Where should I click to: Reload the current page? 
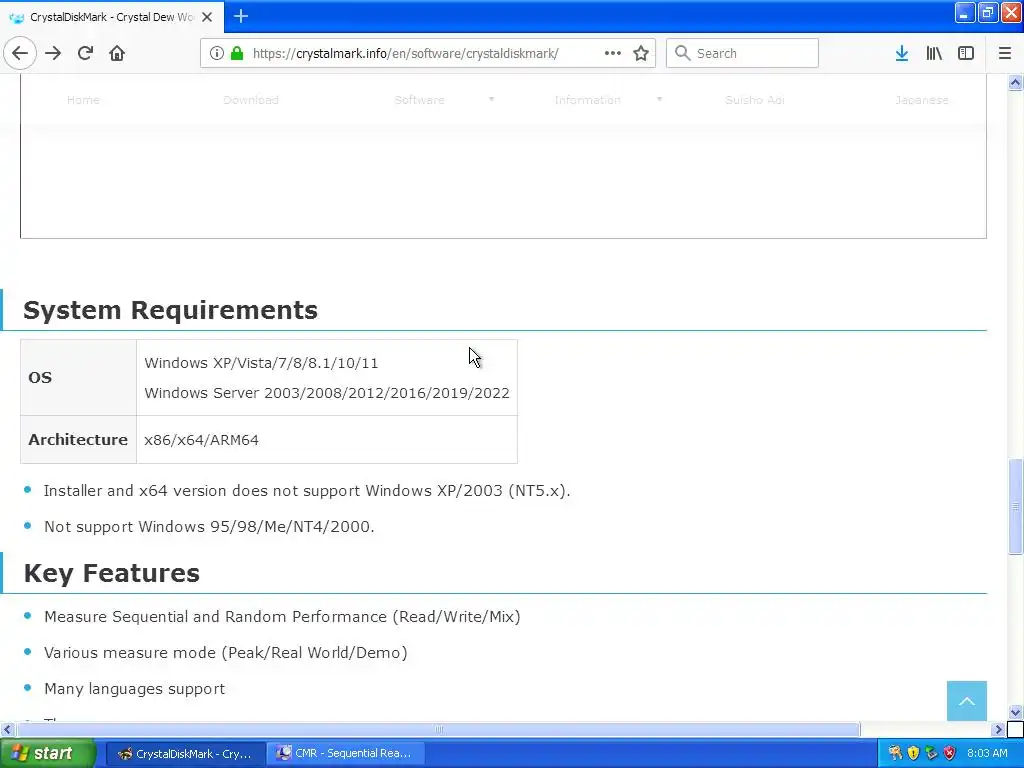85,53
